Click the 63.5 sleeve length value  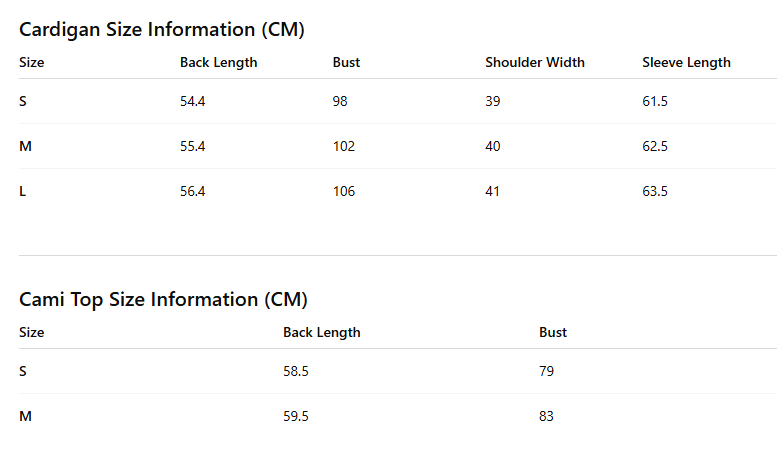coord(655,191)
